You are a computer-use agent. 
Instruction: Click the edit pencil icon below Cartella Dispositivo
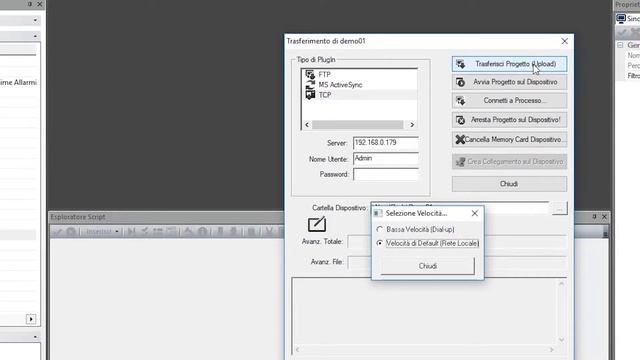(x=317, y=224)
